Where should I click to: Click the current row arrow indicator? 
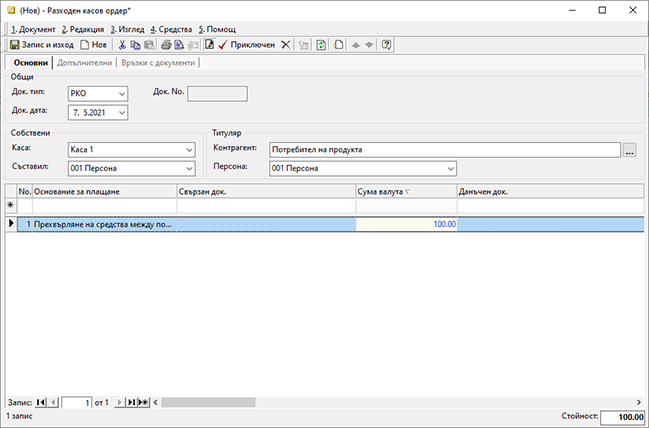tap(11, 224)
